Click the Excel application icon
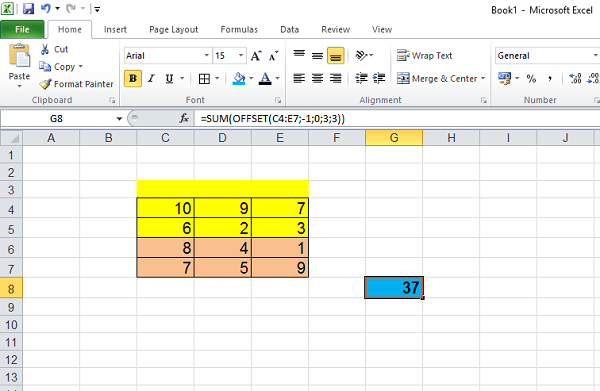Viewport: 600px width, 391px height. pyautogui.click(x=8, y=8)
